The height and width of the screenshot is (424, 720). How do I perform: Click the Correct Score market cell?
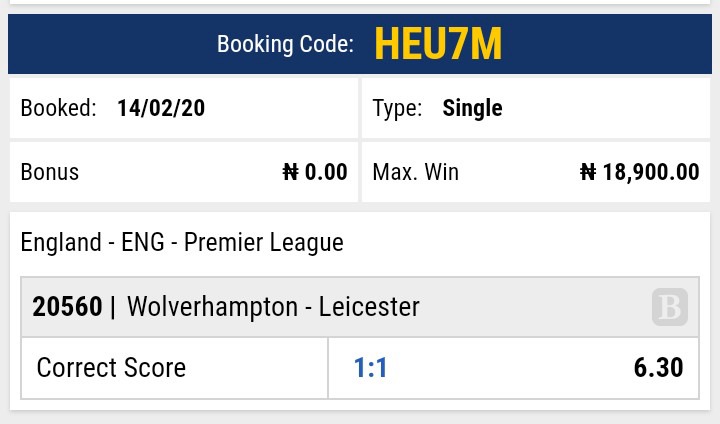click(x=111, y=368)
